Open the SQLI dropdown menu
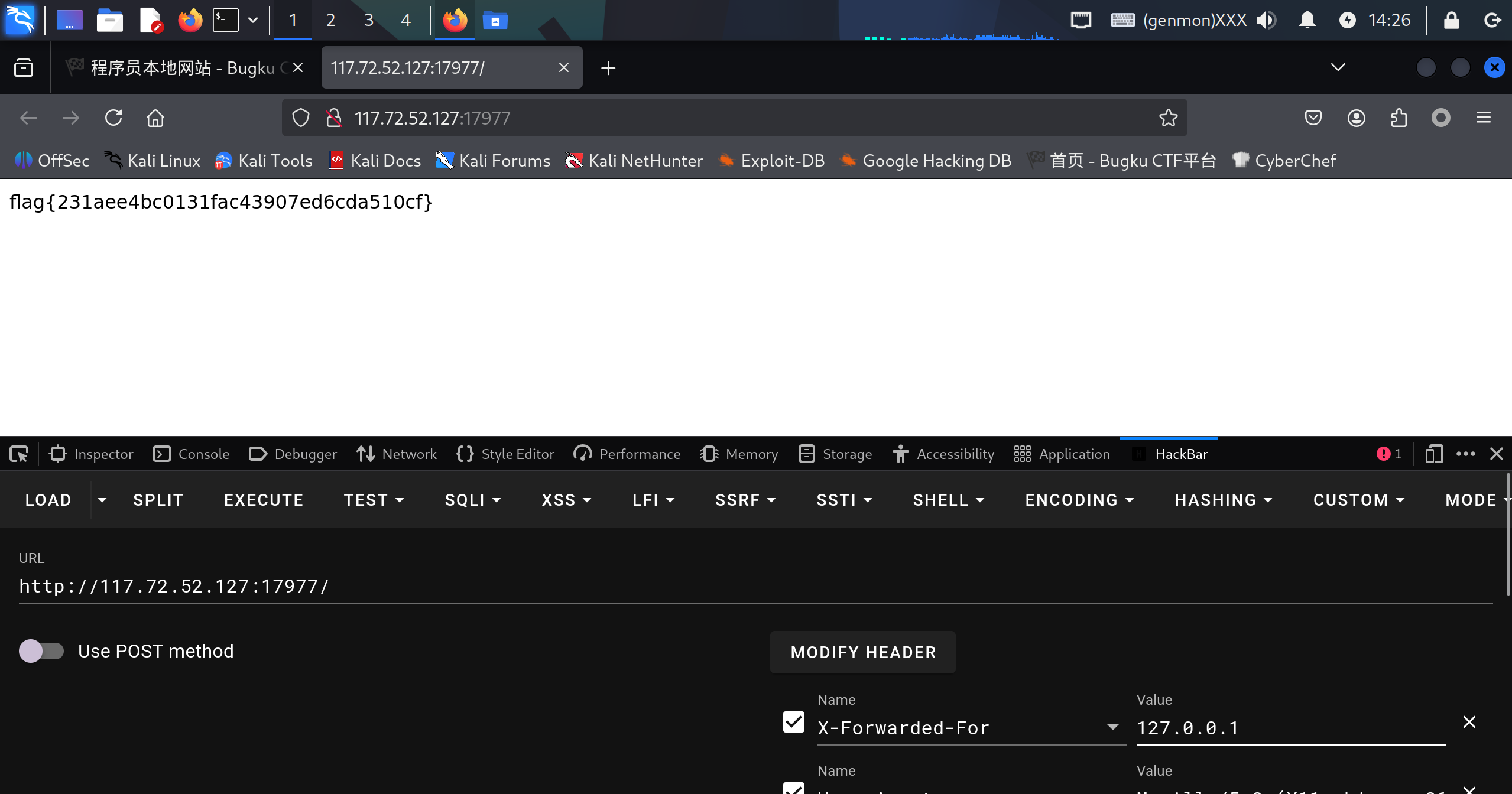 pos(472,500)
